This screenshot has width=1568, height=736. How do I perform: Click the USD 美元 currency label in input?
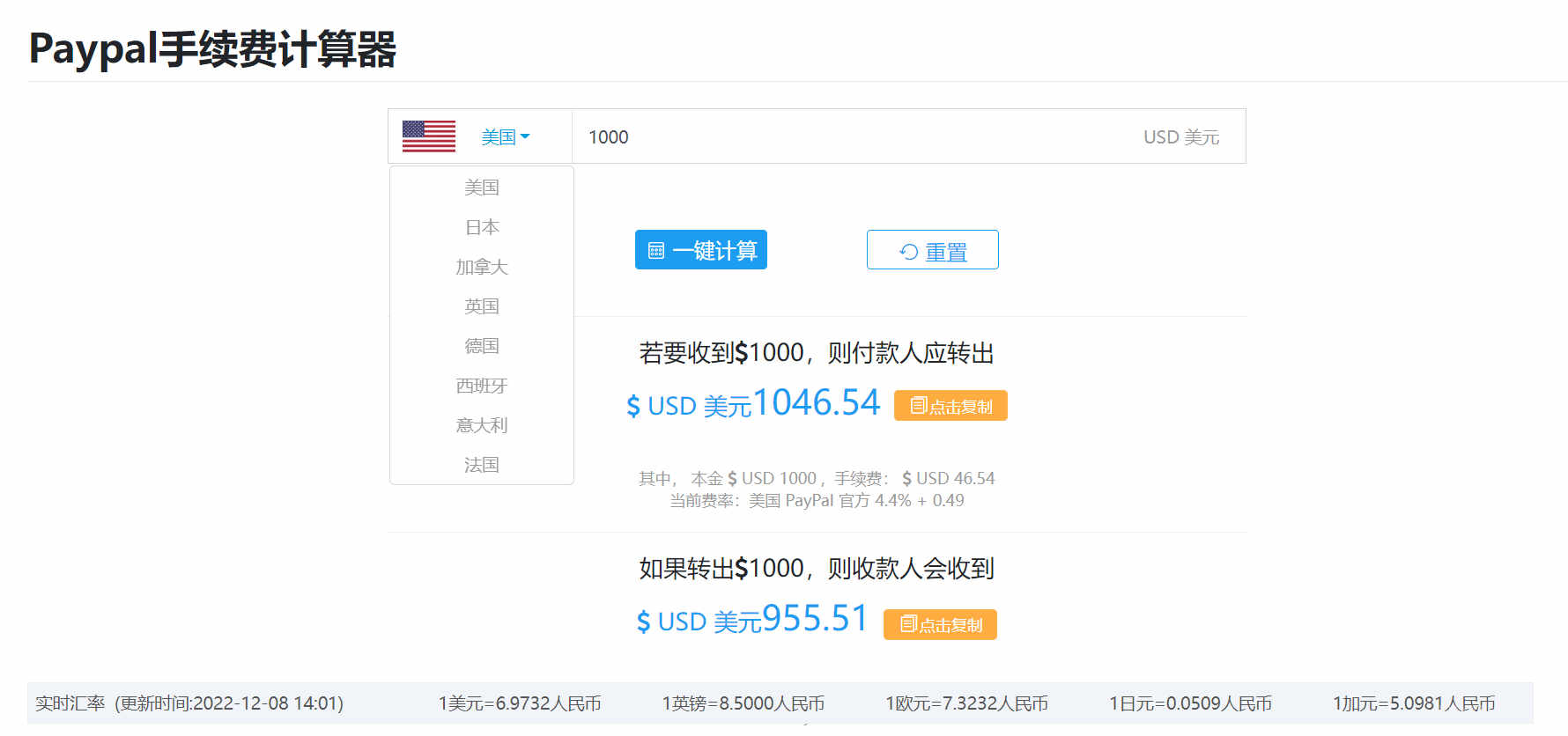pos(1181,136)
